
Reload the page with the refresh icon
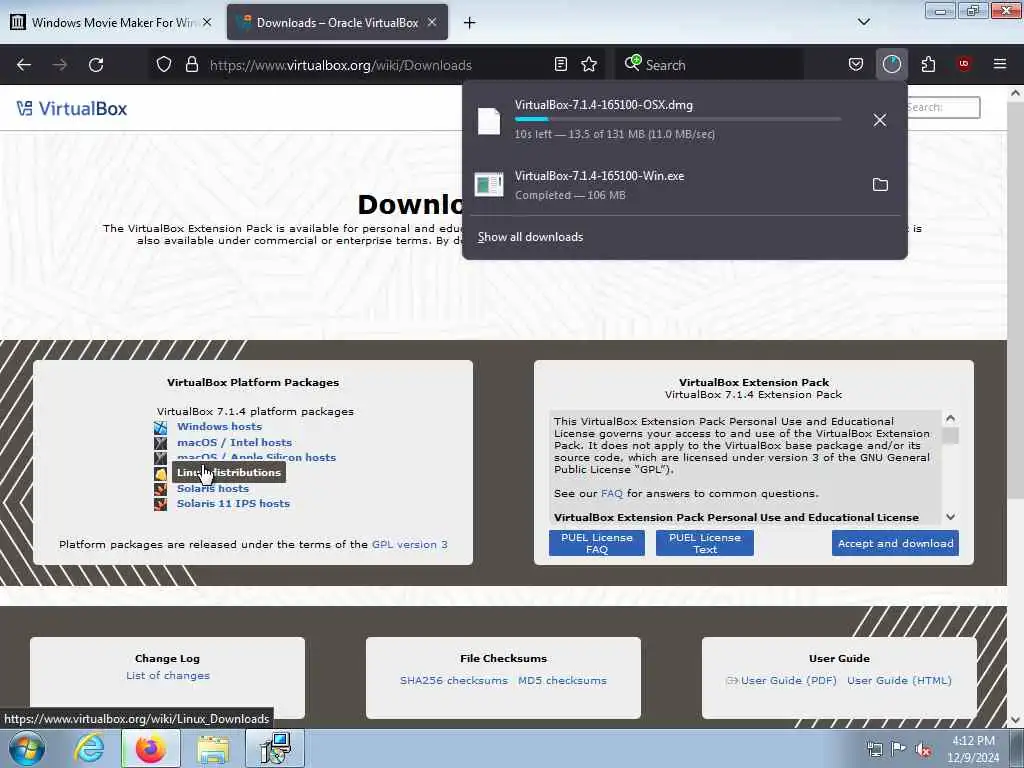(96, 65)
